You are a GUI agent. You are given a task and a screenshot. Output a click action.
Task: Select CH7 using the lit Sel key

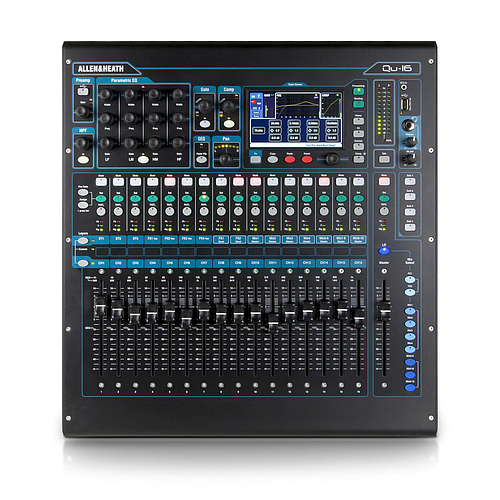click(204, 199)
